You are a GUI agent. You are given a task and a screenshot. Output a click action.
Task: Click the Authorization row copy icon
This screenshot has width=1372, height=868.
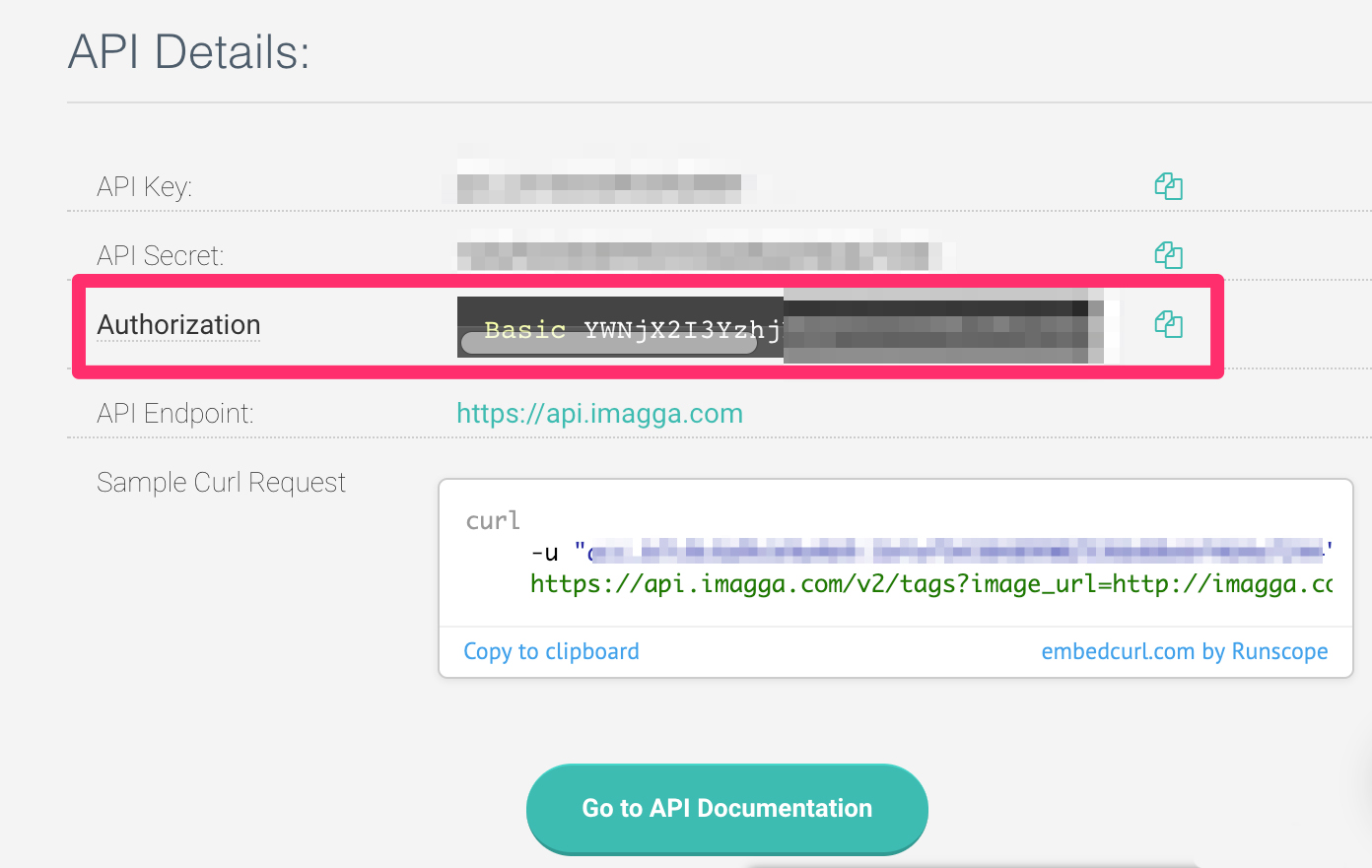(x=1168, y=324)
